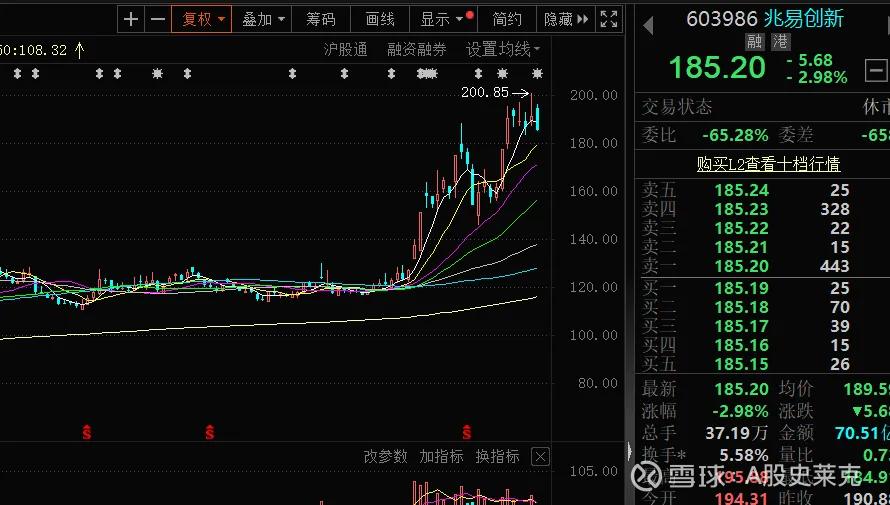The height and width of the screenshot is (505, 890).
Task: Expand 设置均线 dropdown
Action: (503, 50)
